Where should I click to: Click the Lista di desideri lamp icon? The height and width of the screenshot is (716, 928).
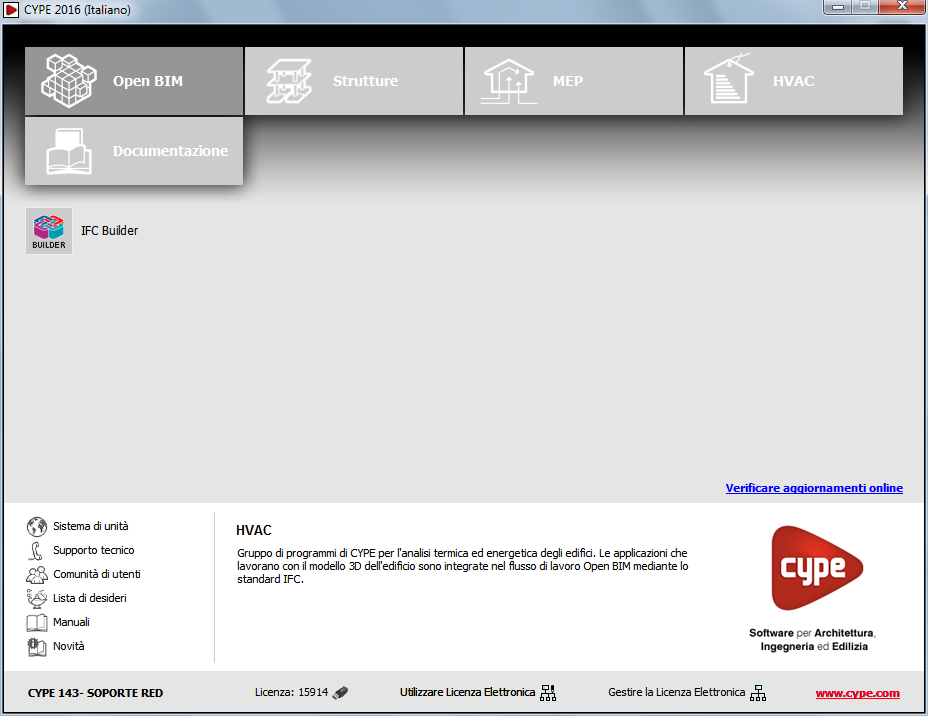click(x=37, y=598)
